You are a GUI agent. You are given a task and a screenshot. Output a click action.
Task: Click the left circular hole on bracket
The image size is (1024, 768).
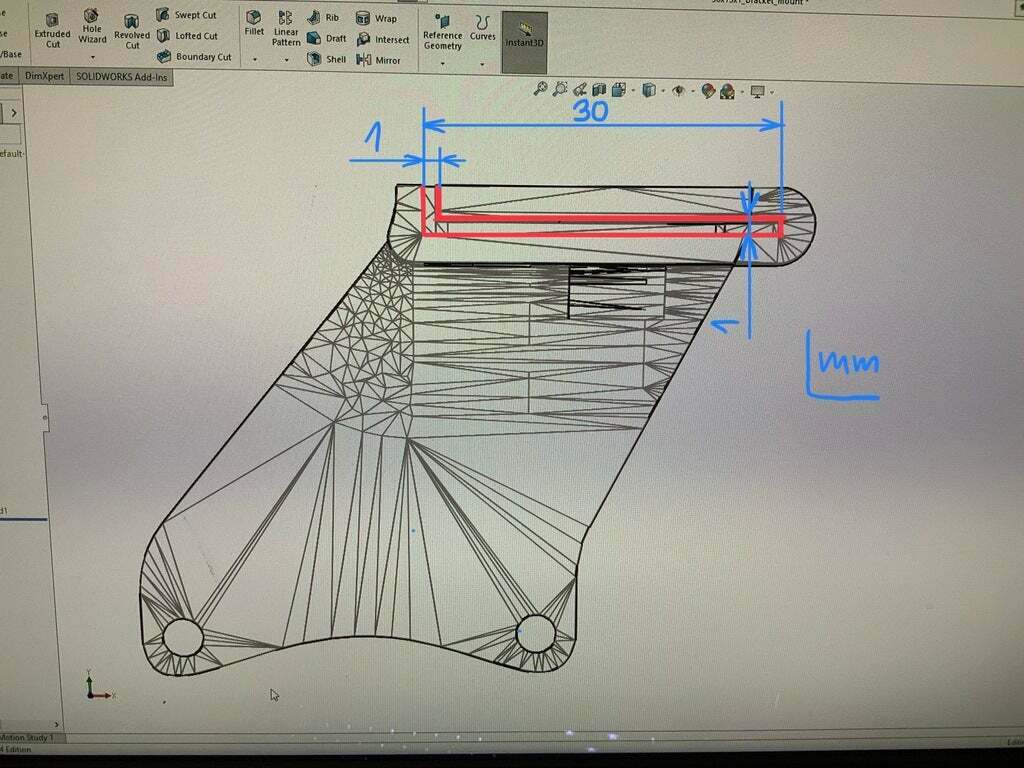[183, 637]
